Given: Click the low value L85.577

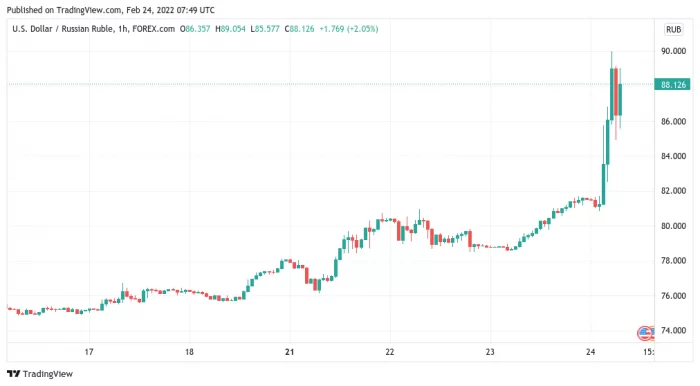Looking at the screenshot, I should pyautogui.click(x=265, y=29).
